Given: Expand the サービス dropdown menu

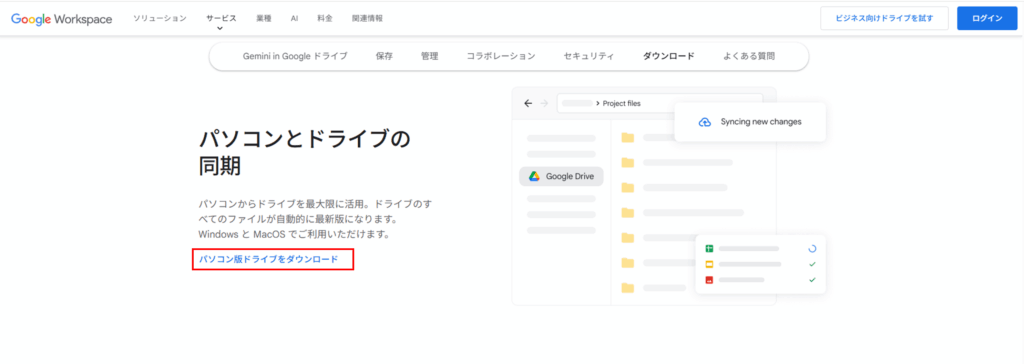Looking at the screenshot, I should pyautogui.click(x=221, y=21).
